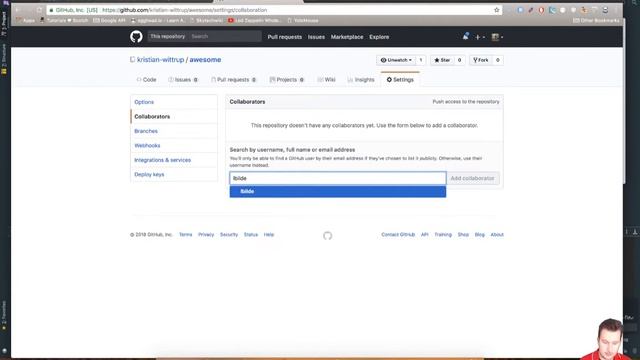Switch to the Pull requests repository tab
This screenshot has height=360, width=640.
click(234, 80)
